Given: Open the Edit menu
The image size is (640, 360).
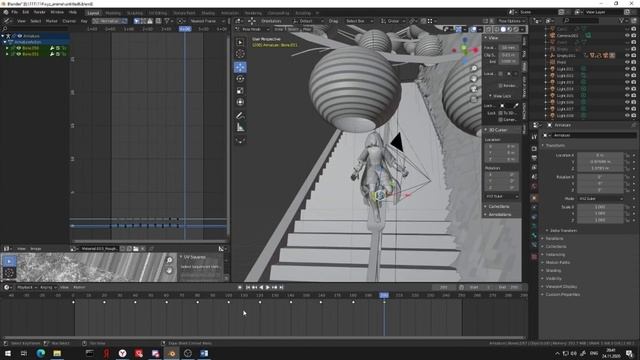Looking at the screenshot, I should coord(26,12).
